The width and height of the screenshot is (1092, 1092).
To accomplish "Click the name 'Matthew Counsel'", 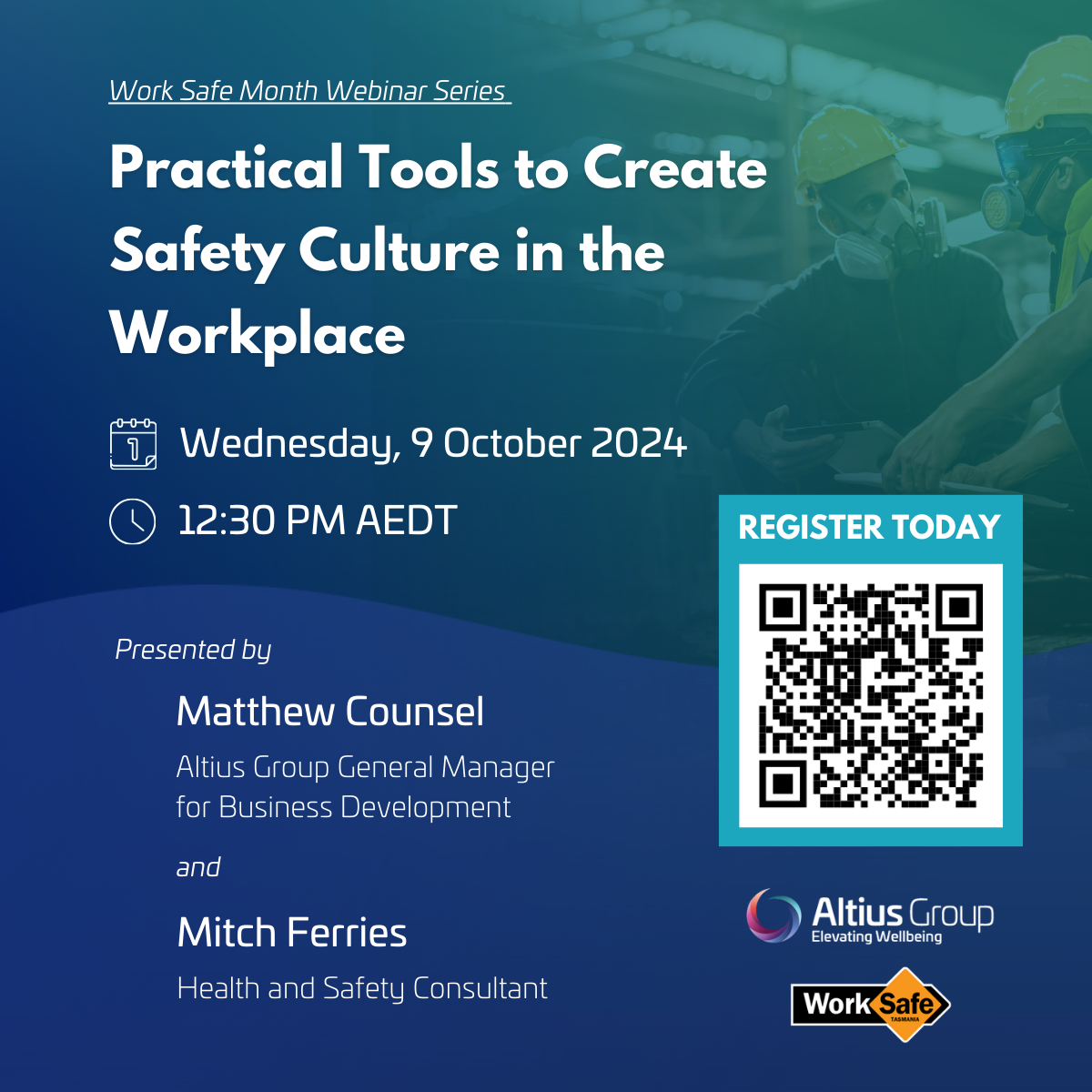I will pos(329,712).
